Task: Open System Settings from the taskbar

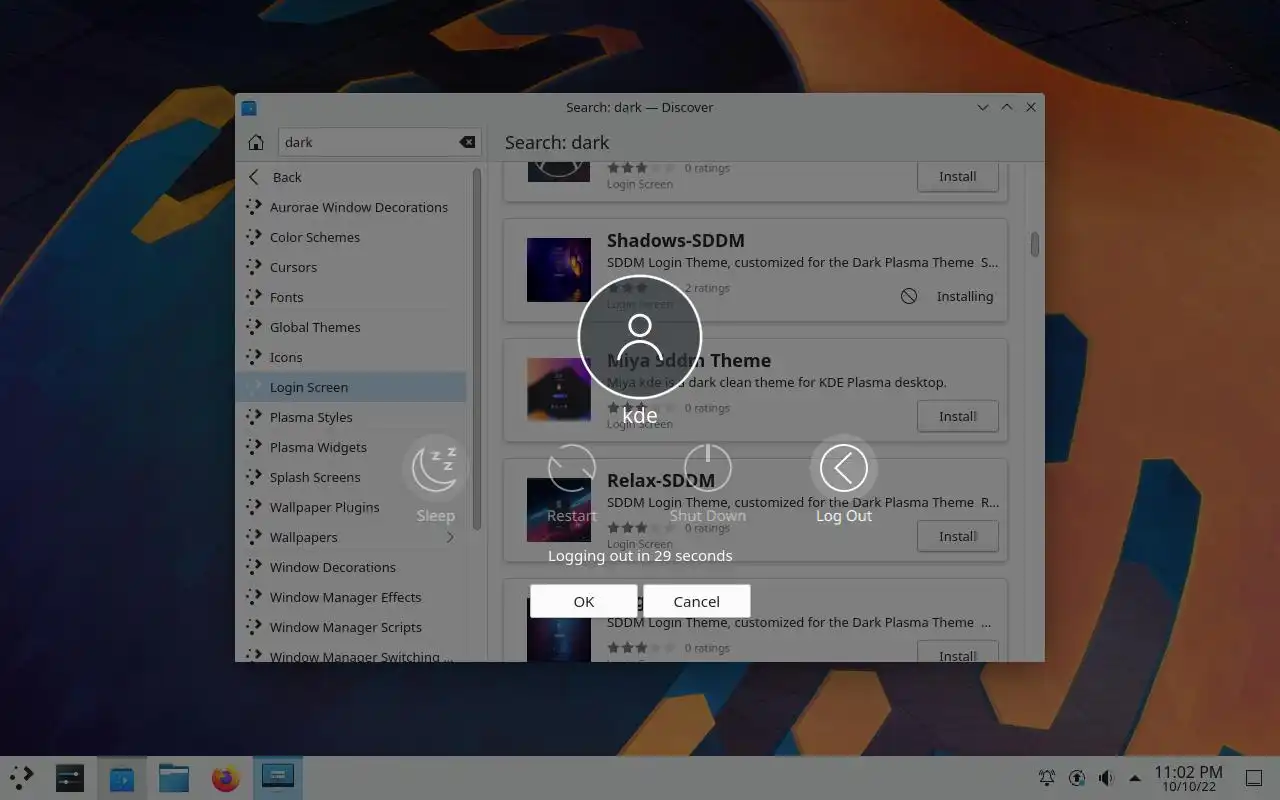Action: [x=70, y=777]
